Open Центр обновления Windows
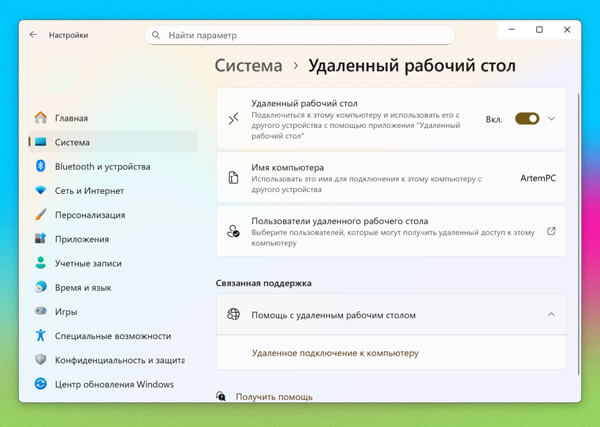This screenshot has height=427, width=600. [x=113, y=384]
